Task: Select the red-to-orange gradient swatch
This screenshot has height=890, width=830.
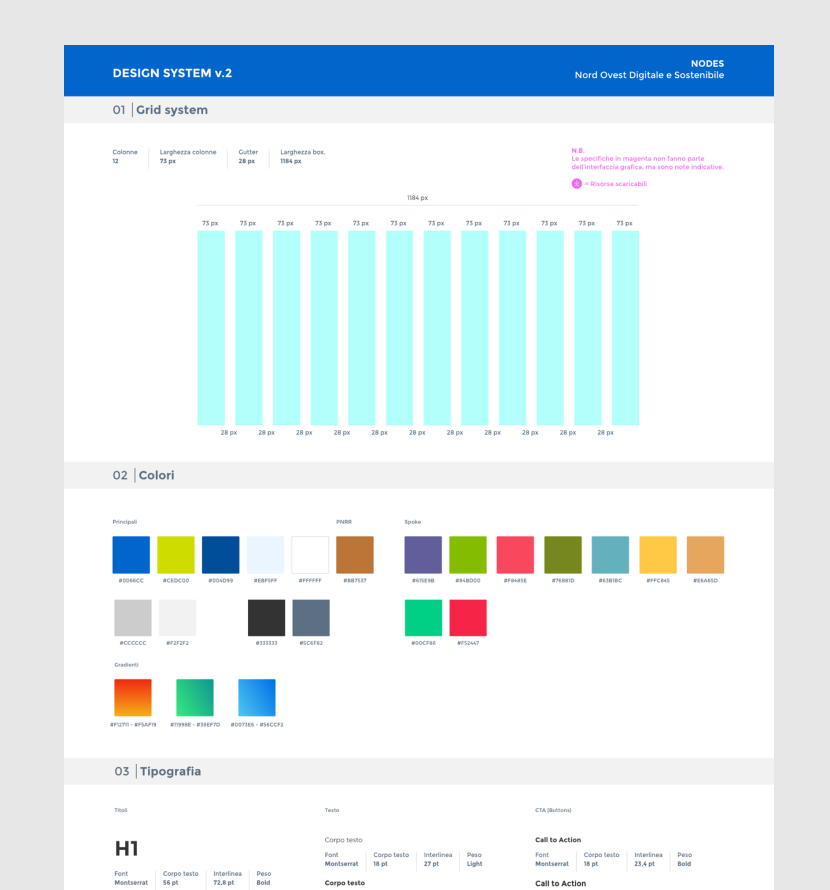Action: [133, 698]
